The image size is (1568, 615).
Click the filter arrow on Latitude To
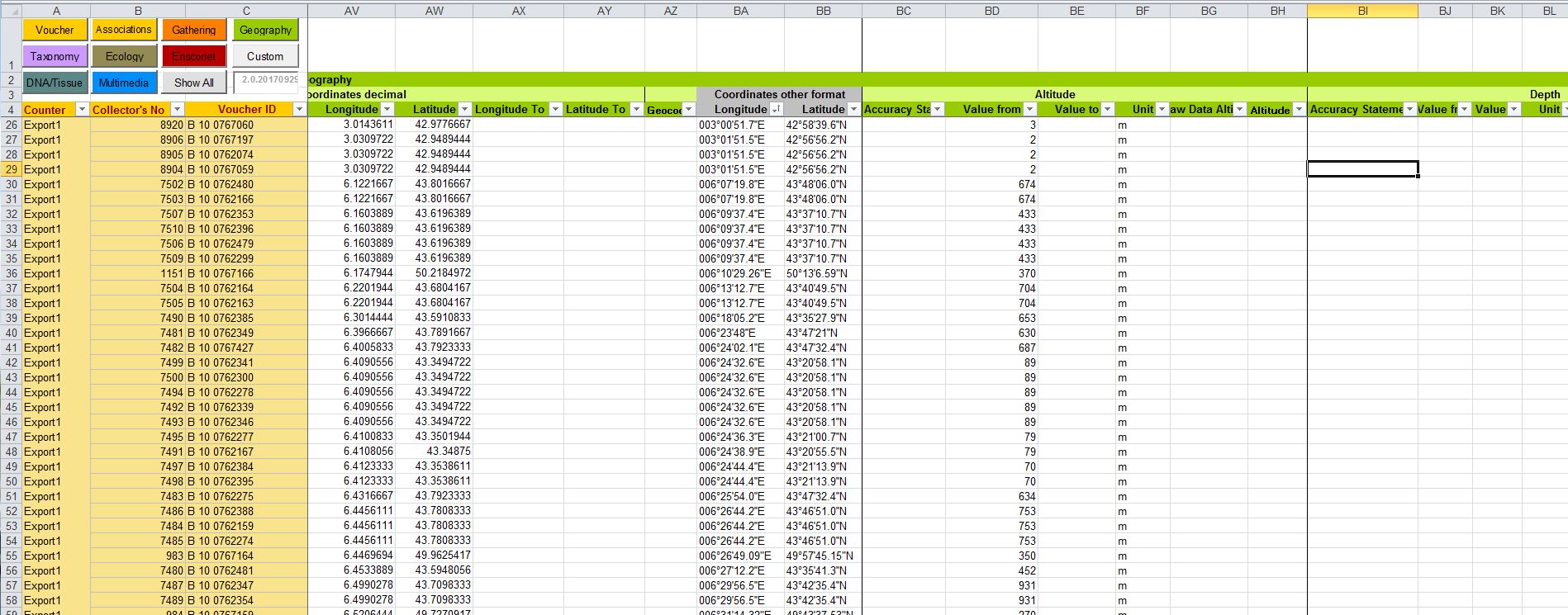(636, 110)
